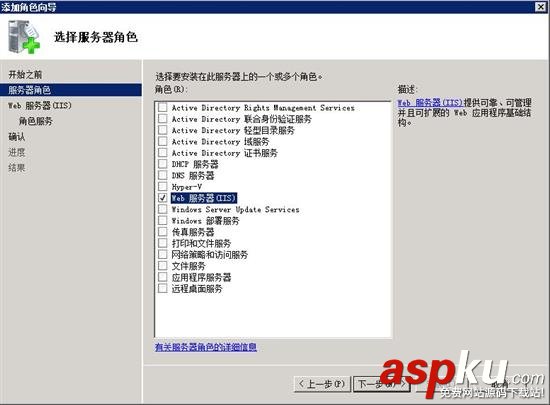Viewport: 550px width, 405px height.
Task: Tick Windows Server Update Services checkbox
Action: (x=162, y=209)
